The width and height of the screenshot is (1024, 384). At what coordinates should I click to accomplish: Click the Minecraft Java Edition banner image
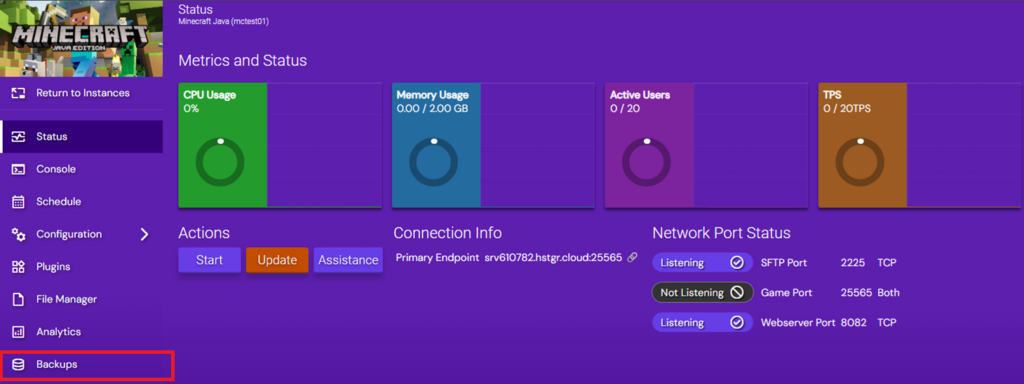point(82,39)
